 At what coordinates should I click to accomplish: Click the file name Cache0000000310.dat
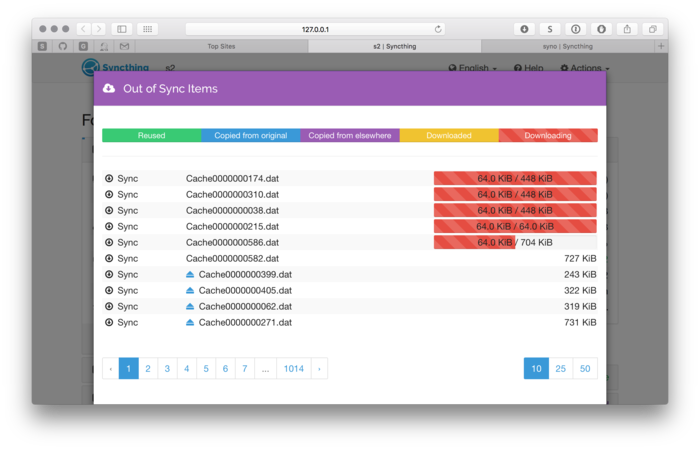[233, 194]
